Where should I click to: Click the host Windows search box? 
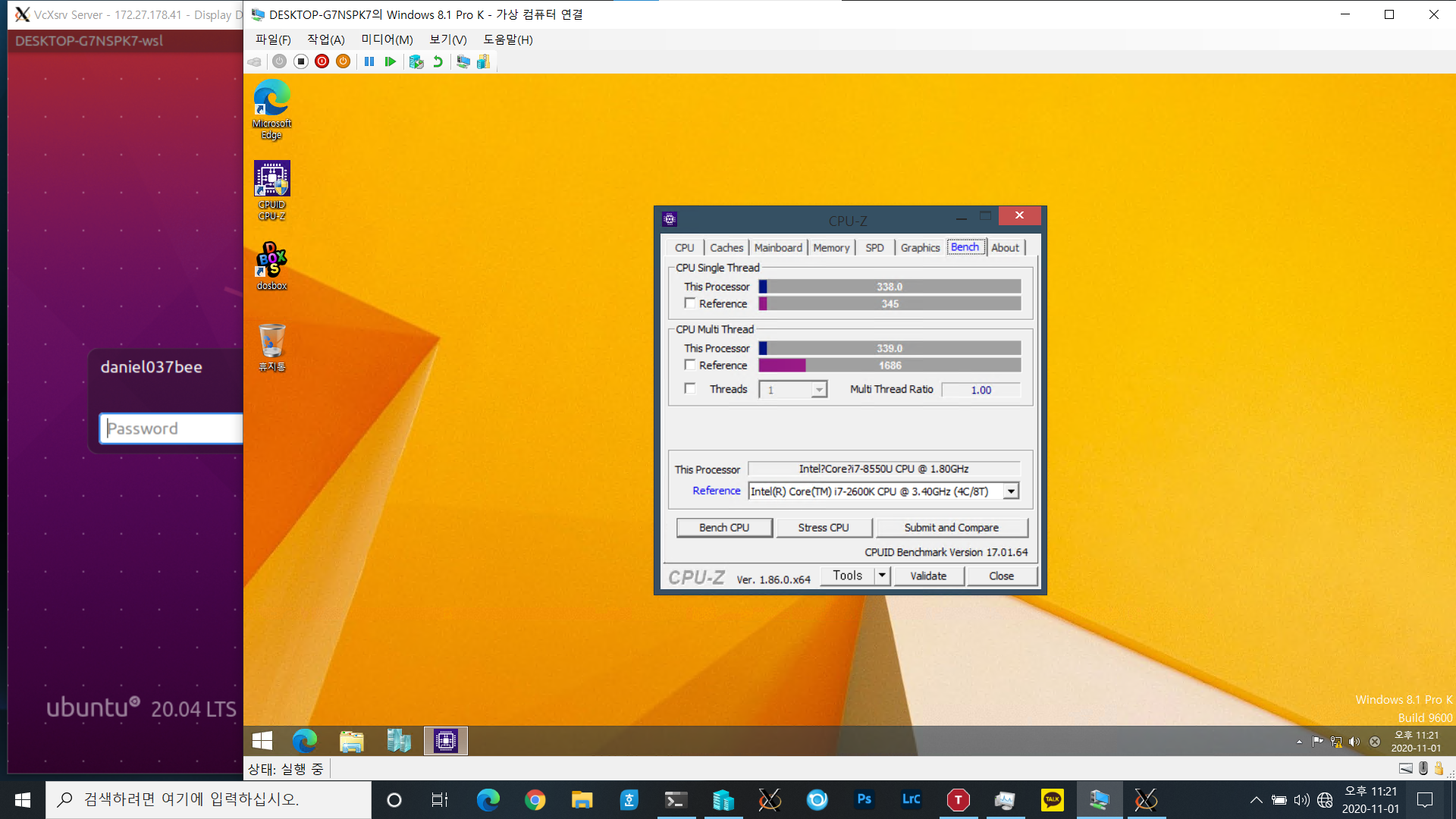[209, 800]
